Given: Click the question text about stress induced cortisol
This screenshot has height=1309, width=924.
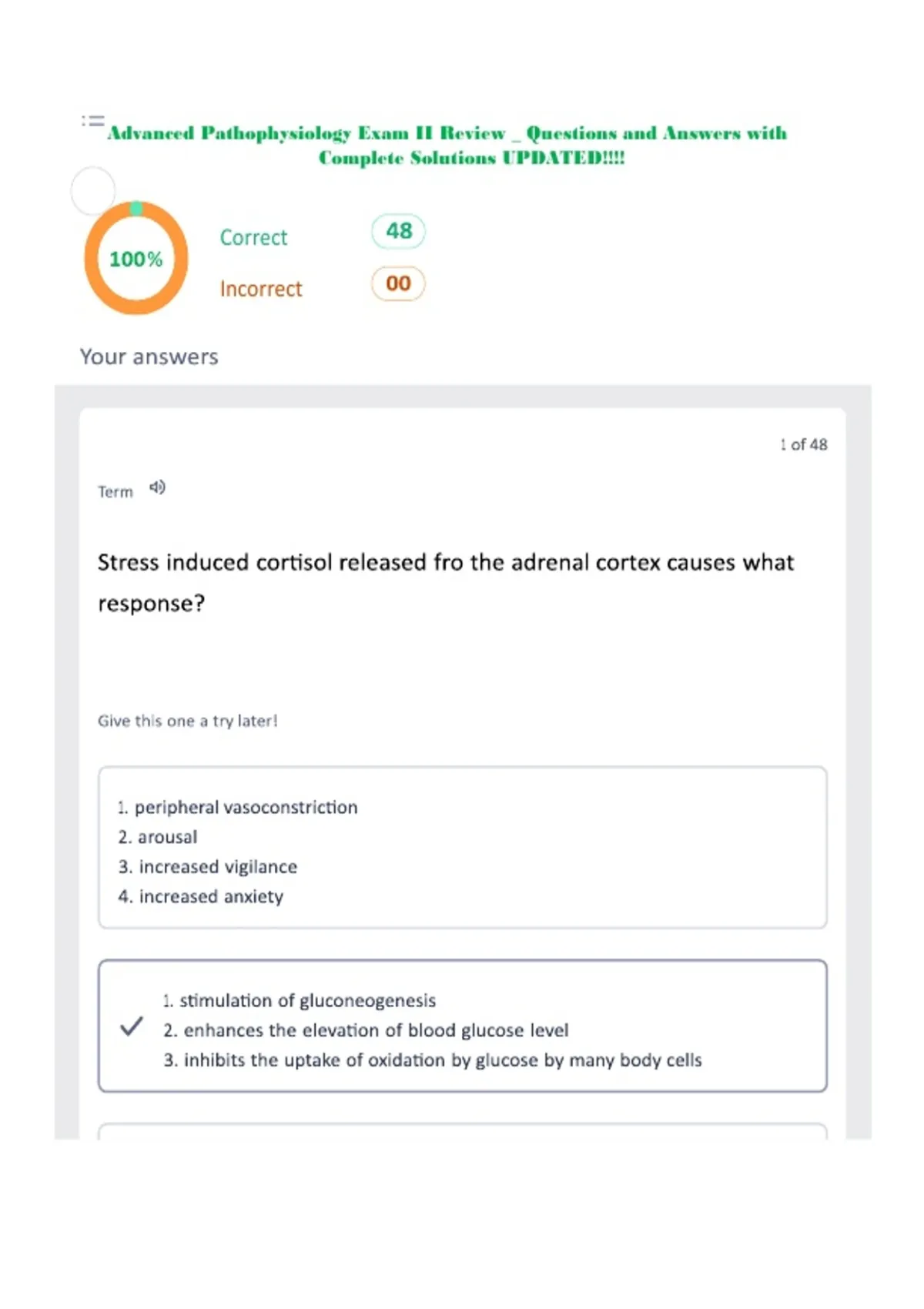Looking at the screenshot, I should tap(446, 582).
